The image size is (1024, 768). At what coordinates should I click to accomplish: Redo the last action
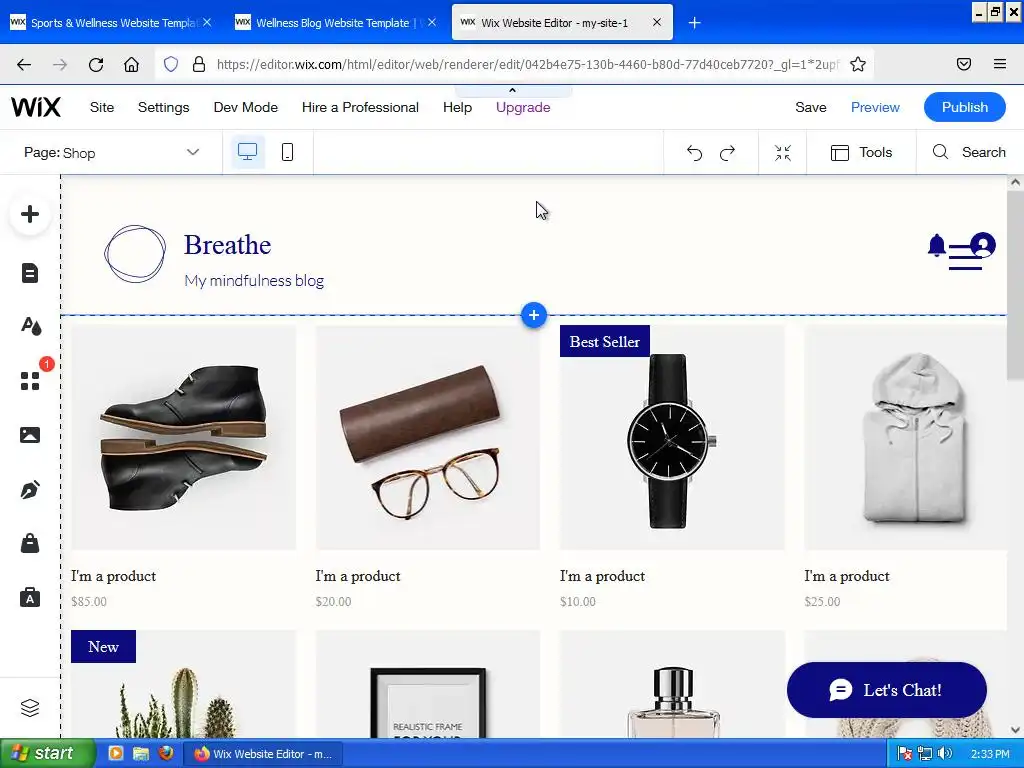pos(728,153)
